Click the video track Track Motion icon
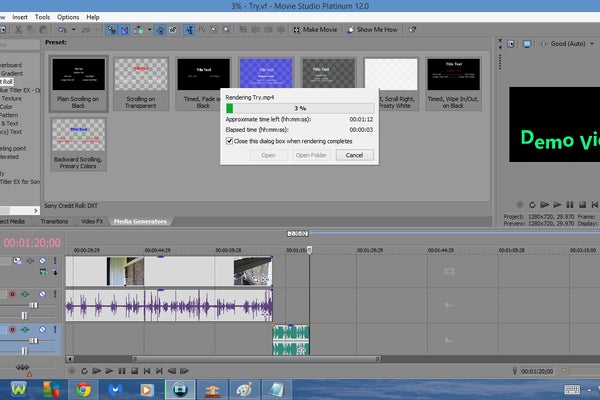This screenshot has width=600, height=400. 17,261
